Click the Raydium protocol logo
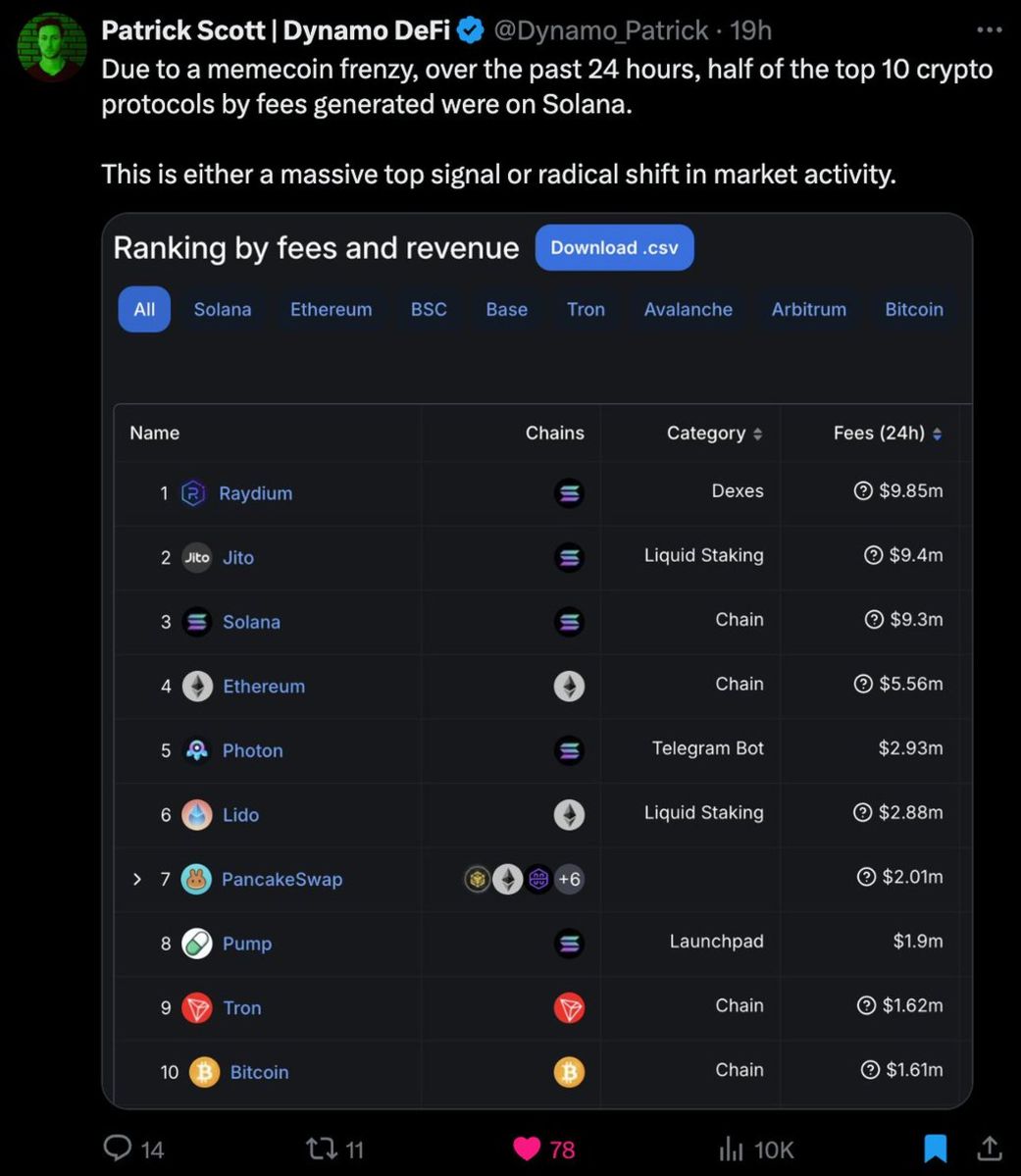This screenshot has width=1021, height=1176. pos(194,493)
